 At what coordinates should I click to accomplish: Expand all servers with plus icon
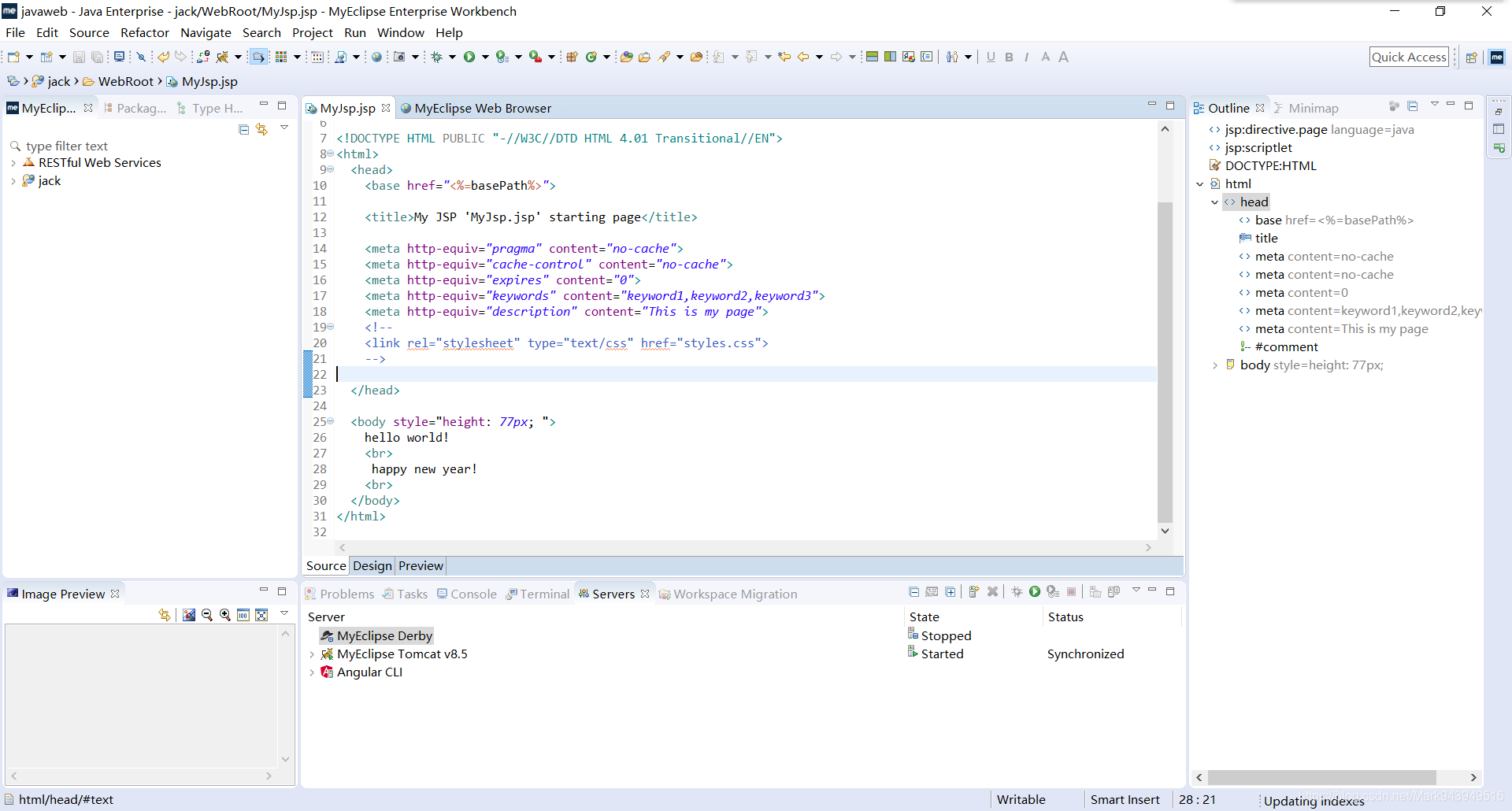click(x=951, y=591)
